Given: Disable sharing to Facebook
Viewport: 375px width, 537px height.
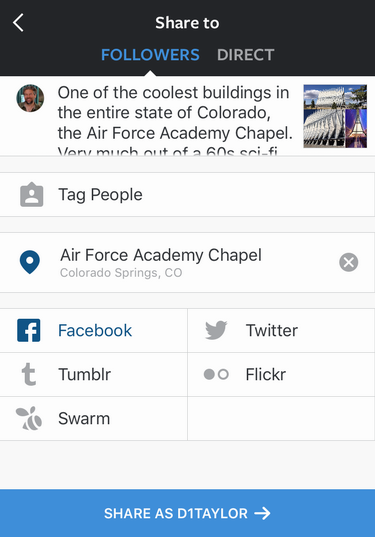Looking at the screenshot, I should pyautogui.click(x=93, y=330).
